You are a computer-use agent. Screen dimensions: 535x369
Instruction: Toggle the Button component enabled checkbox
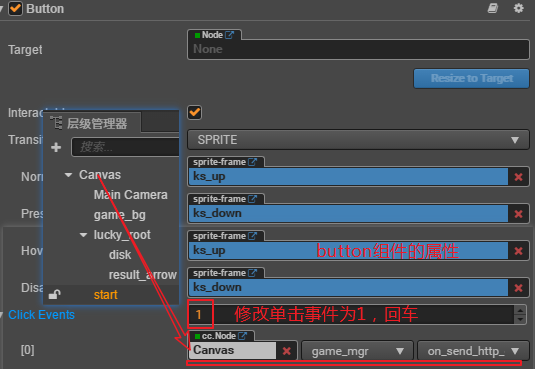[x=15, y=9]
